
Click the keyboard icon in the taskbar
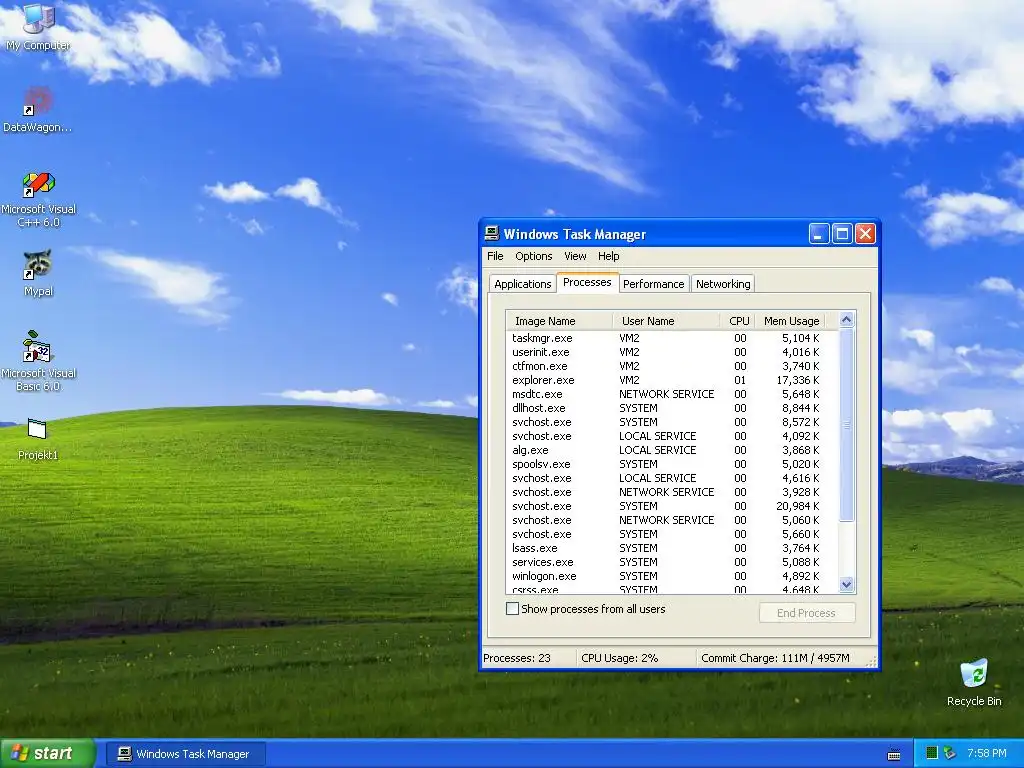tap(894, 755)
